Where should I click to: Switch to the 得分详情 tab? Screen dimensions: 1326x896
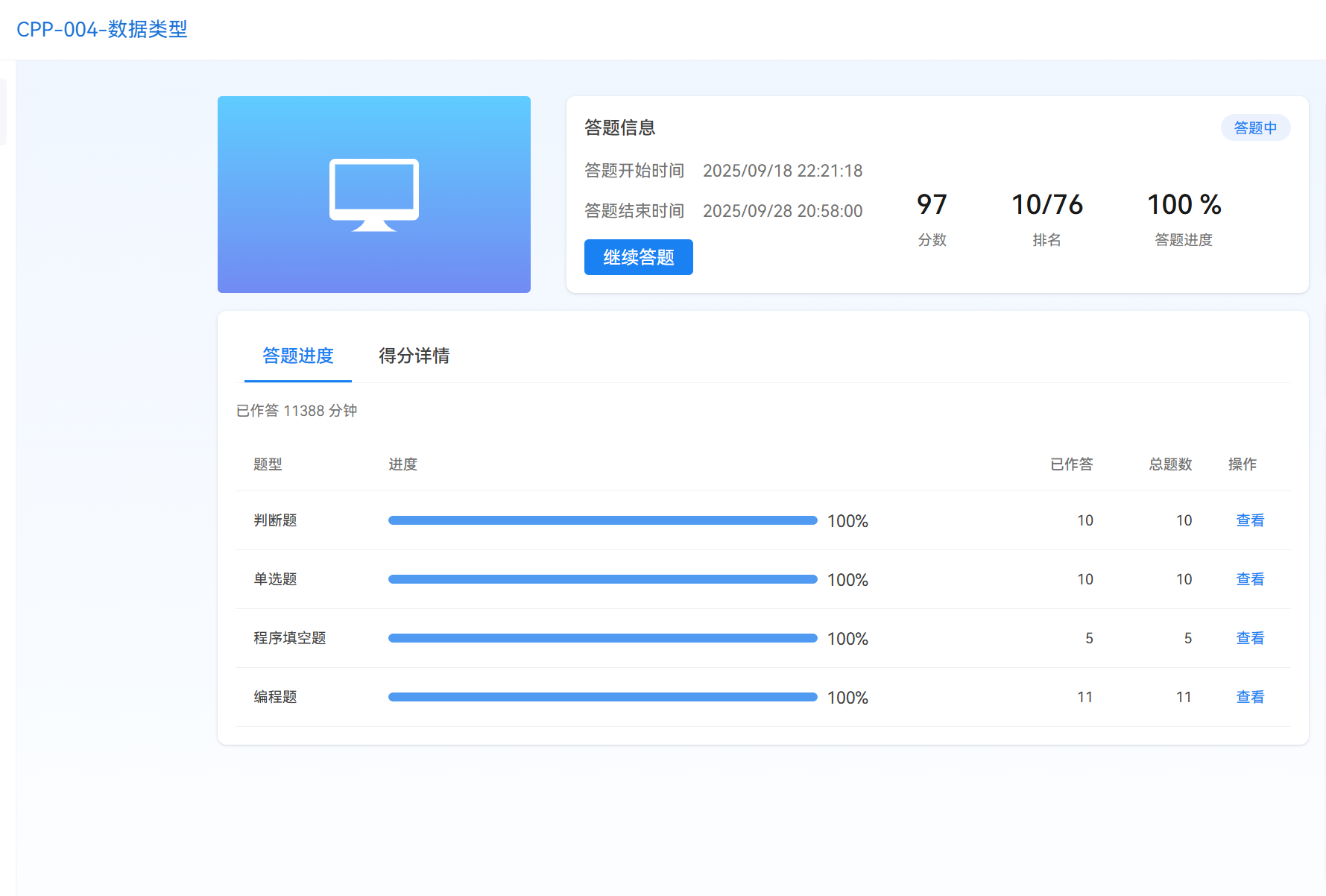[414, 356]
